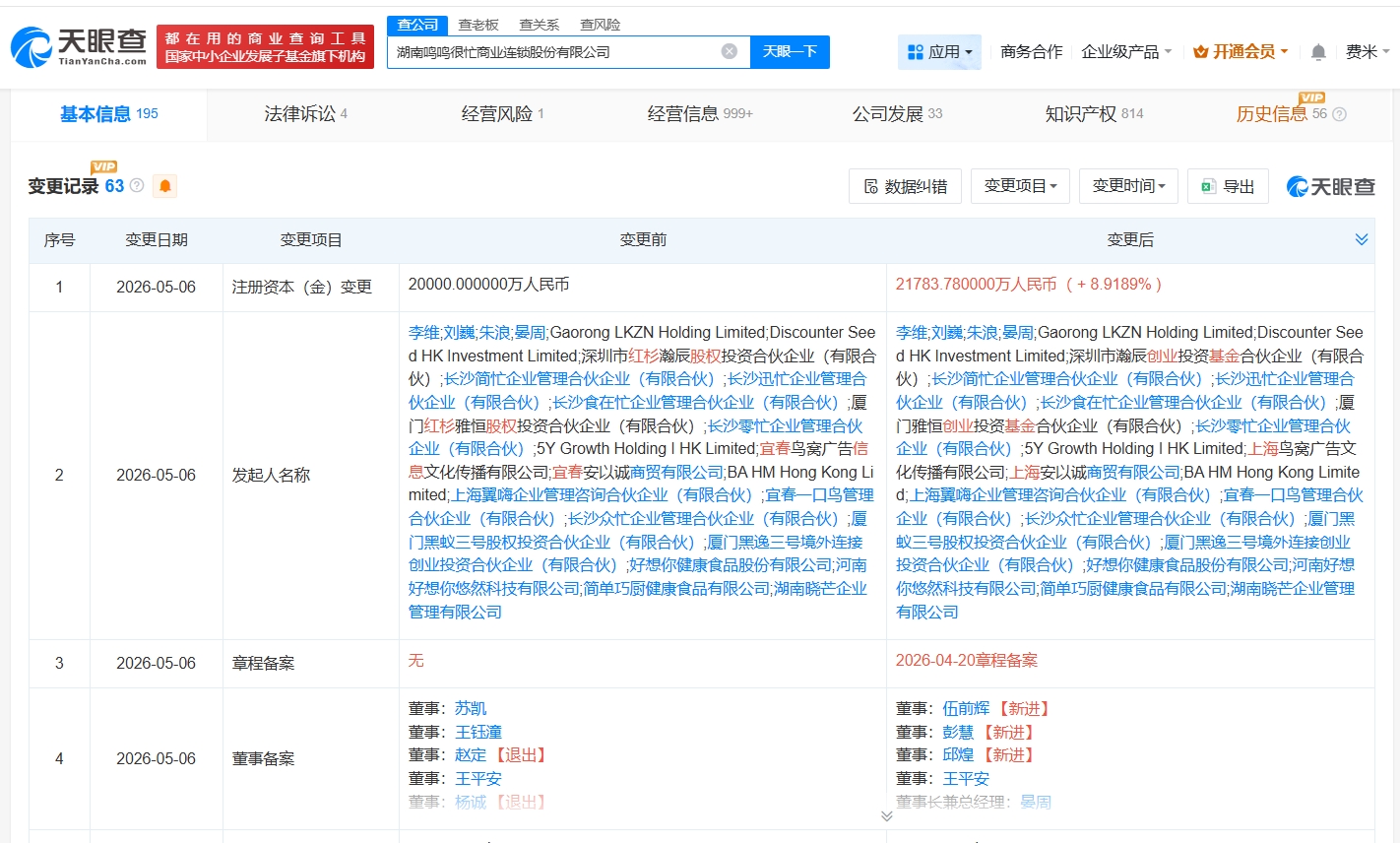
Task: Click the 序号 column header
Action: (x=59, y=240)
